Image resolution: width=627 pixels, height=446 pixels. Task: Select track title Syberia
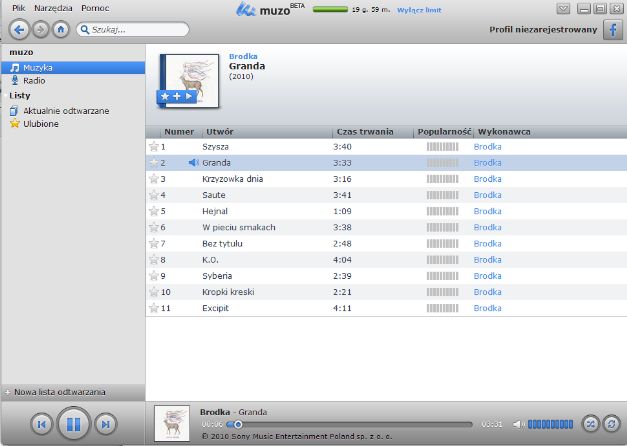coord(217,276)
